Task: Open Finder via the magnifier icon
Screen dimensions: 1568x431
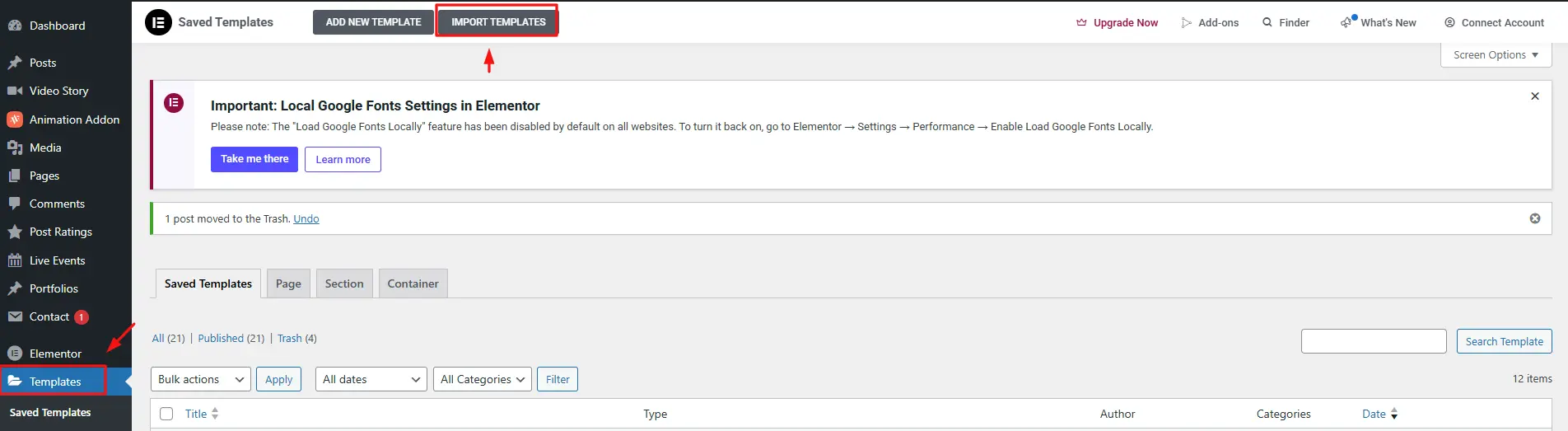Action: click(x=1267, y=22)
